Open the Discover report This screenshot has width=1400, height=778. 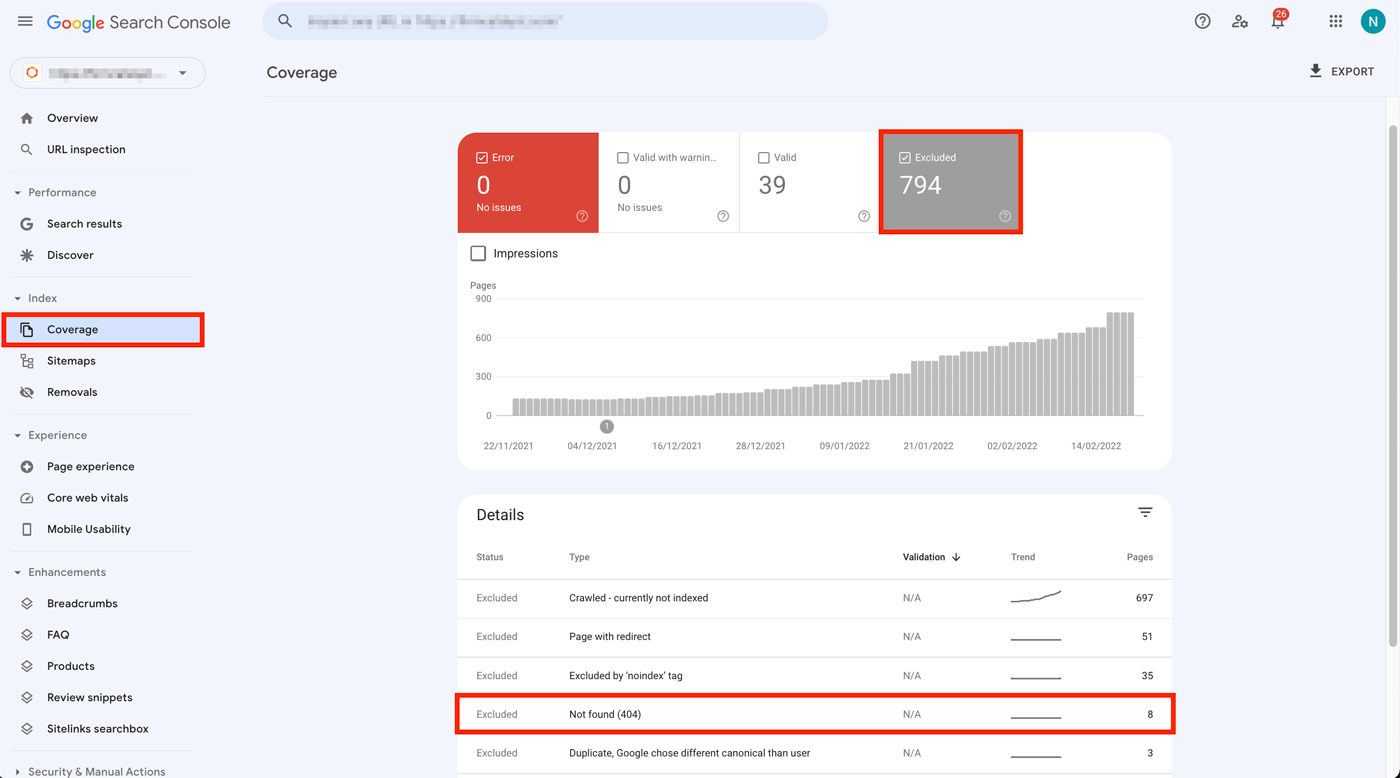[x=70, y=255]
